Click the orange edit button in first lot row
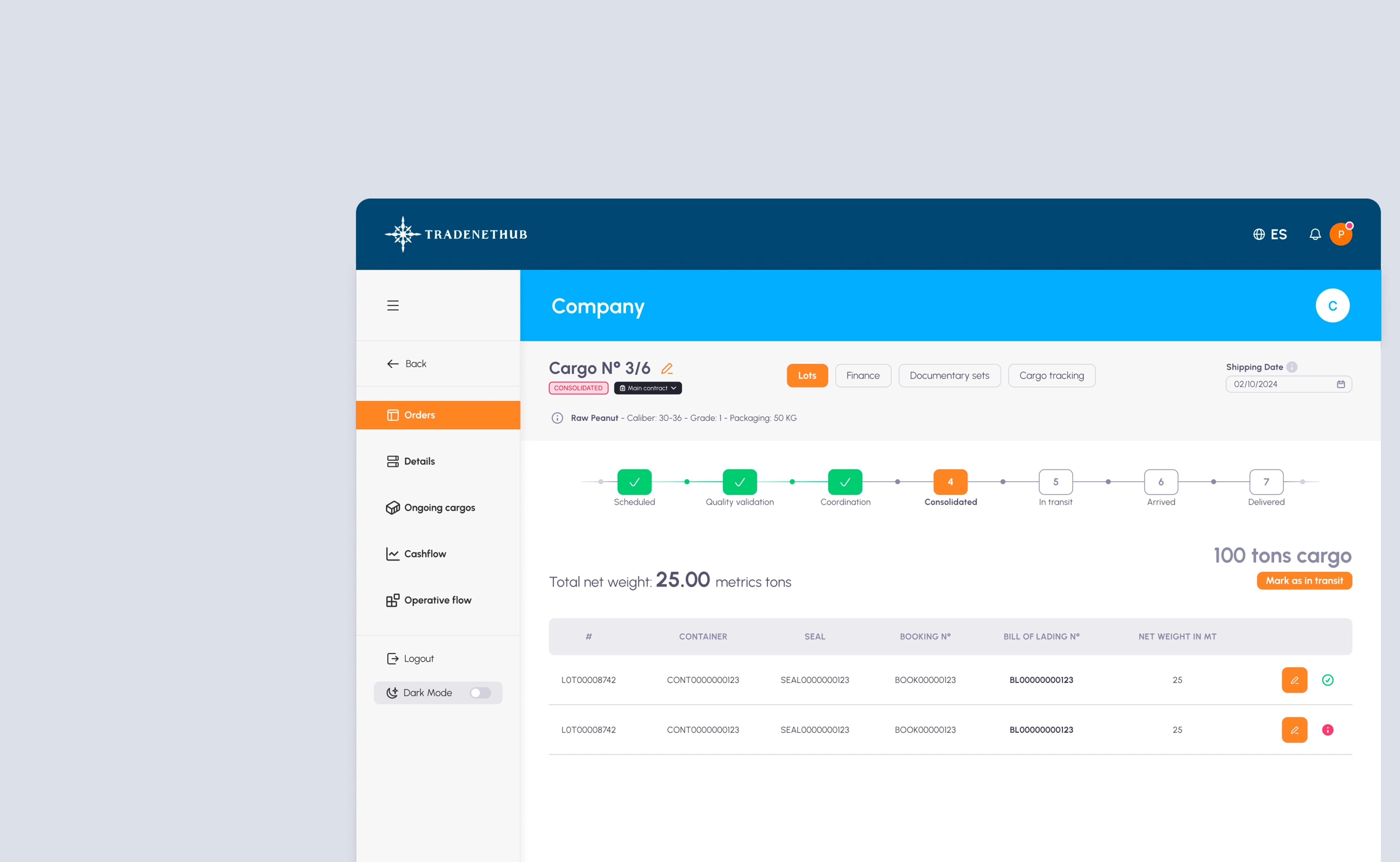 (x=1294, y=680)
